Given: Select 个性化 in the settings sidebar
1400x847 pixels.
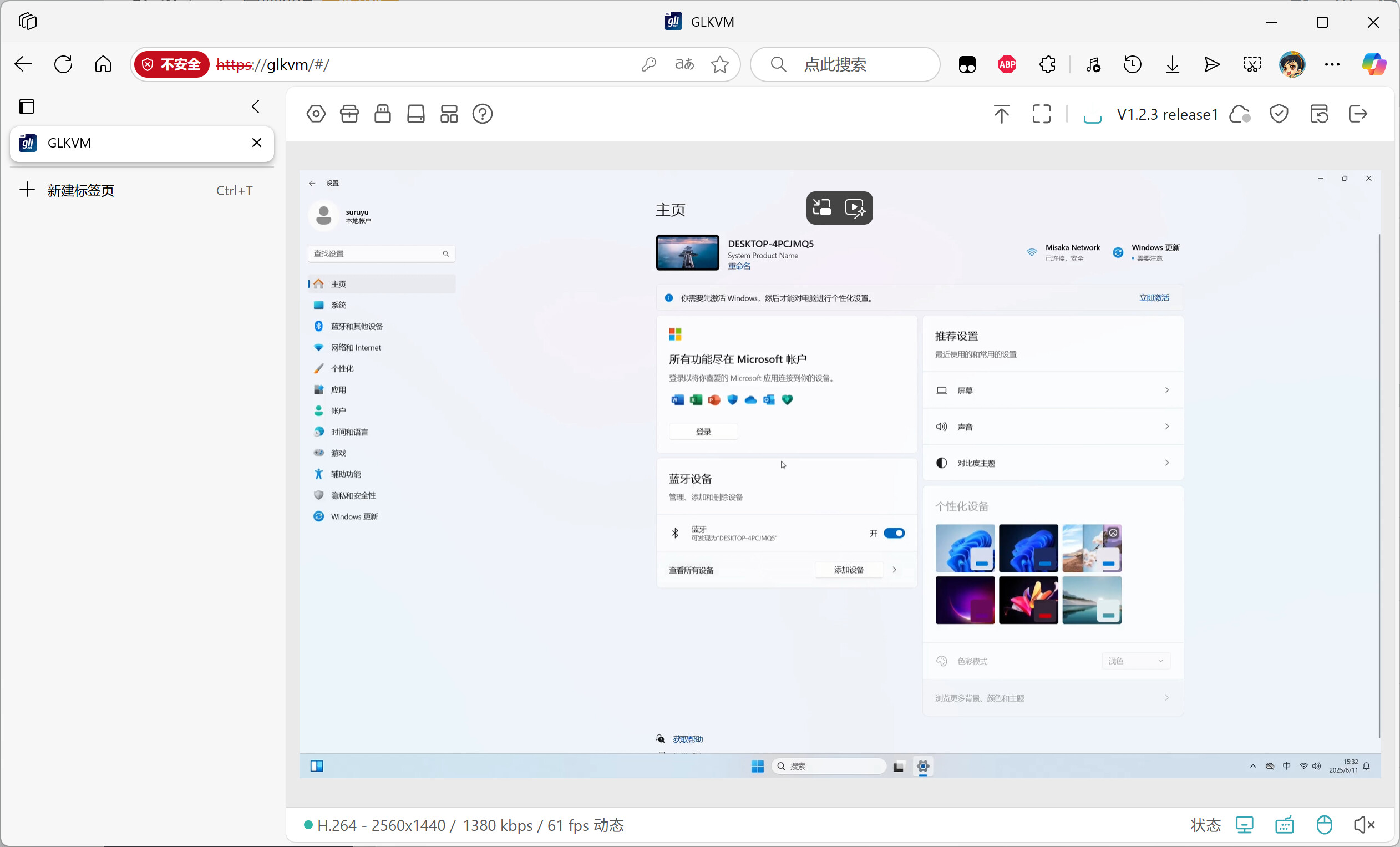Looking at the screenshot, I should [x=342, y=369].
